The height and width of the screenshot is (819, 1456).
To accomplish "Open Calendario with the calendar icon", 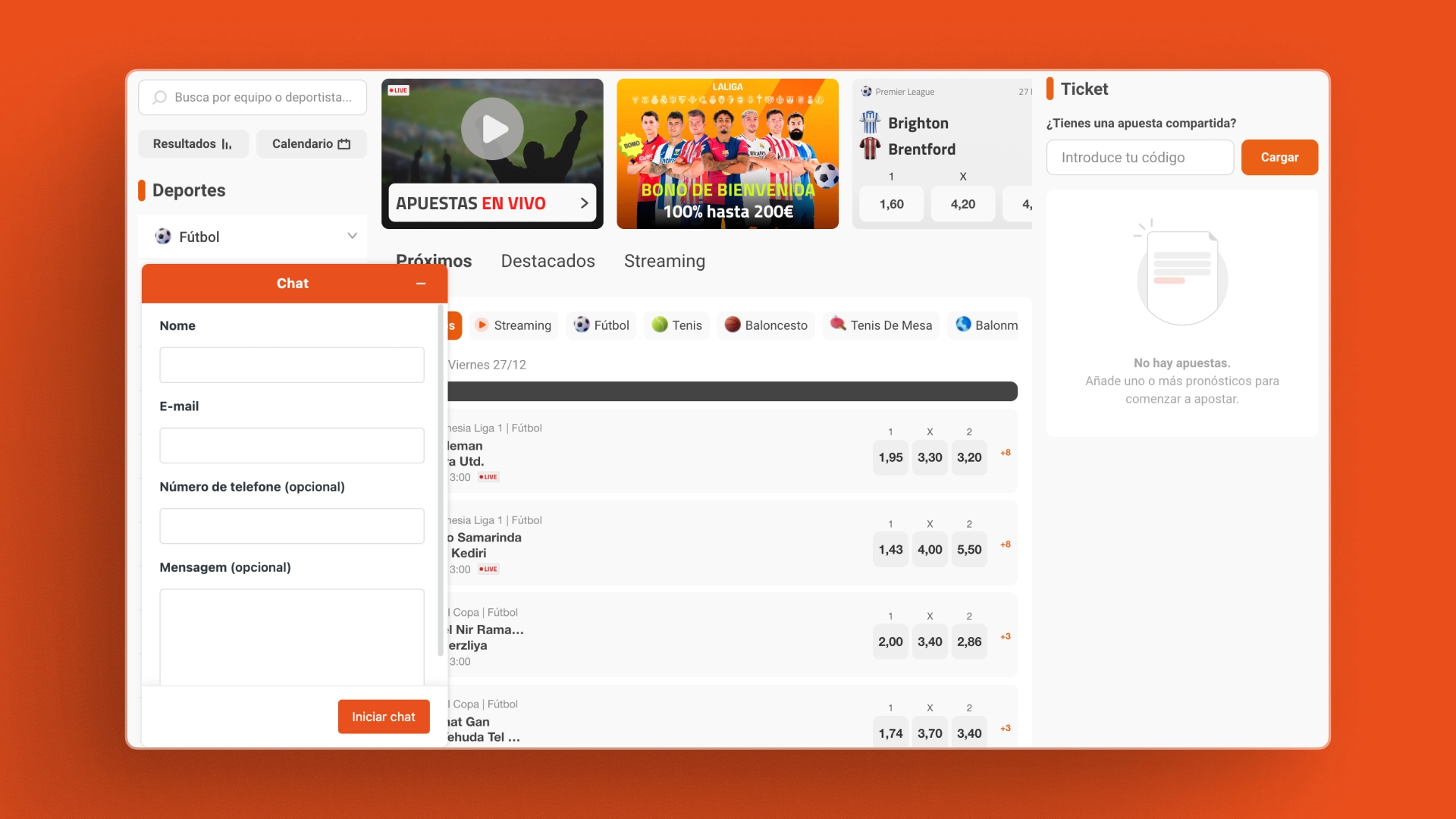I will pyautogui.click(x=311, y=144).
